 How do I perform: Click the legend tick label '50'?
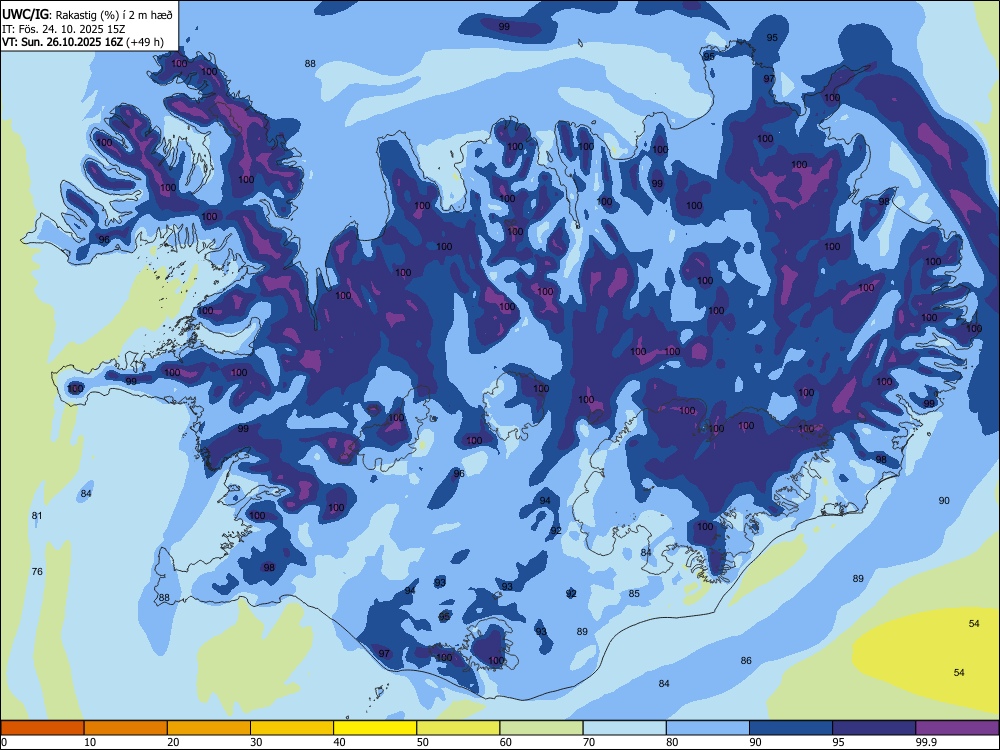coord(422,742)
